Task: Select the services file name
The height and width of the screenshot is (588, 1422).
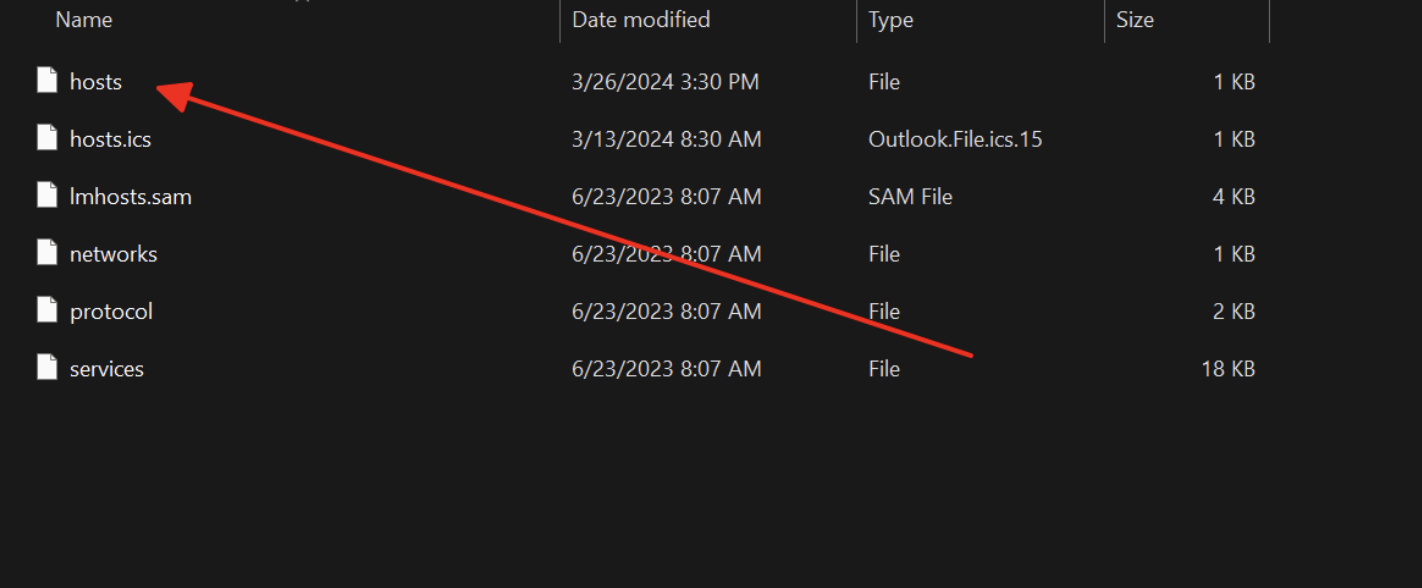Action: pos(107,369)
